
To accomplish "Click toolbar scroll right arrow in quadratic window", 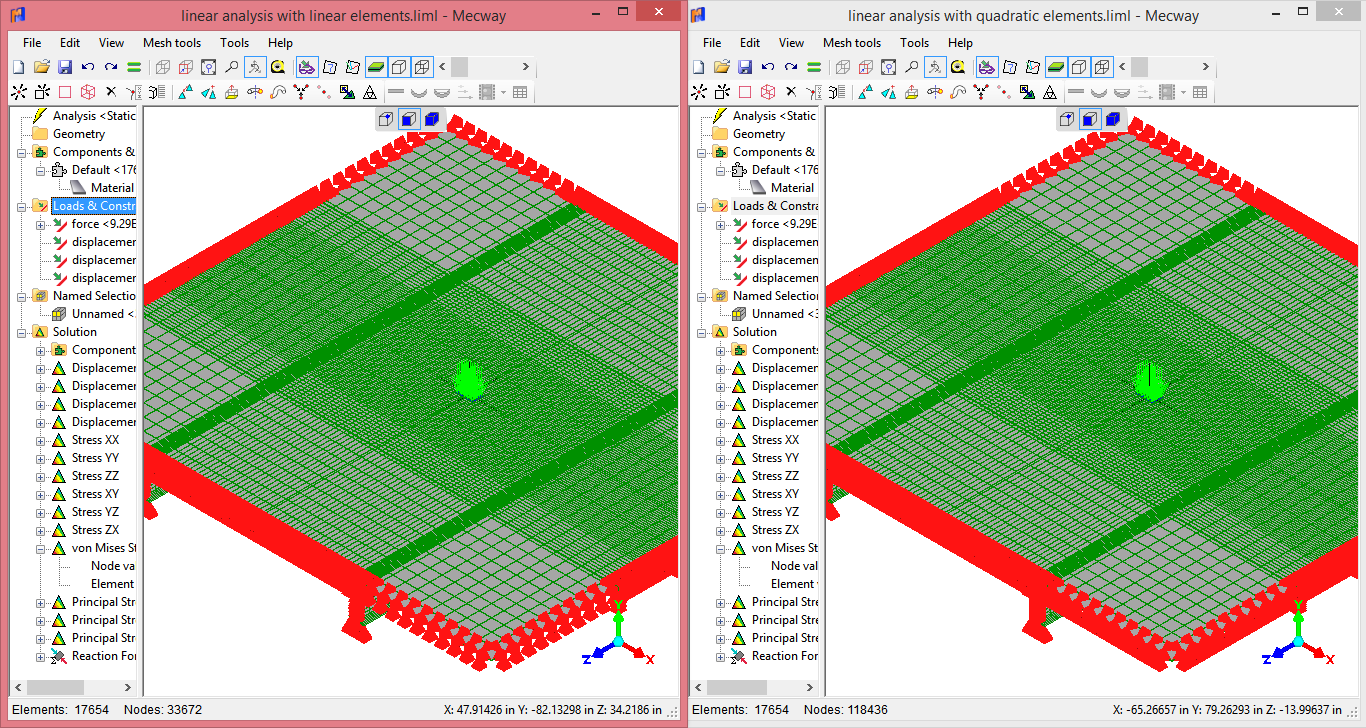I will point(1205,67).
